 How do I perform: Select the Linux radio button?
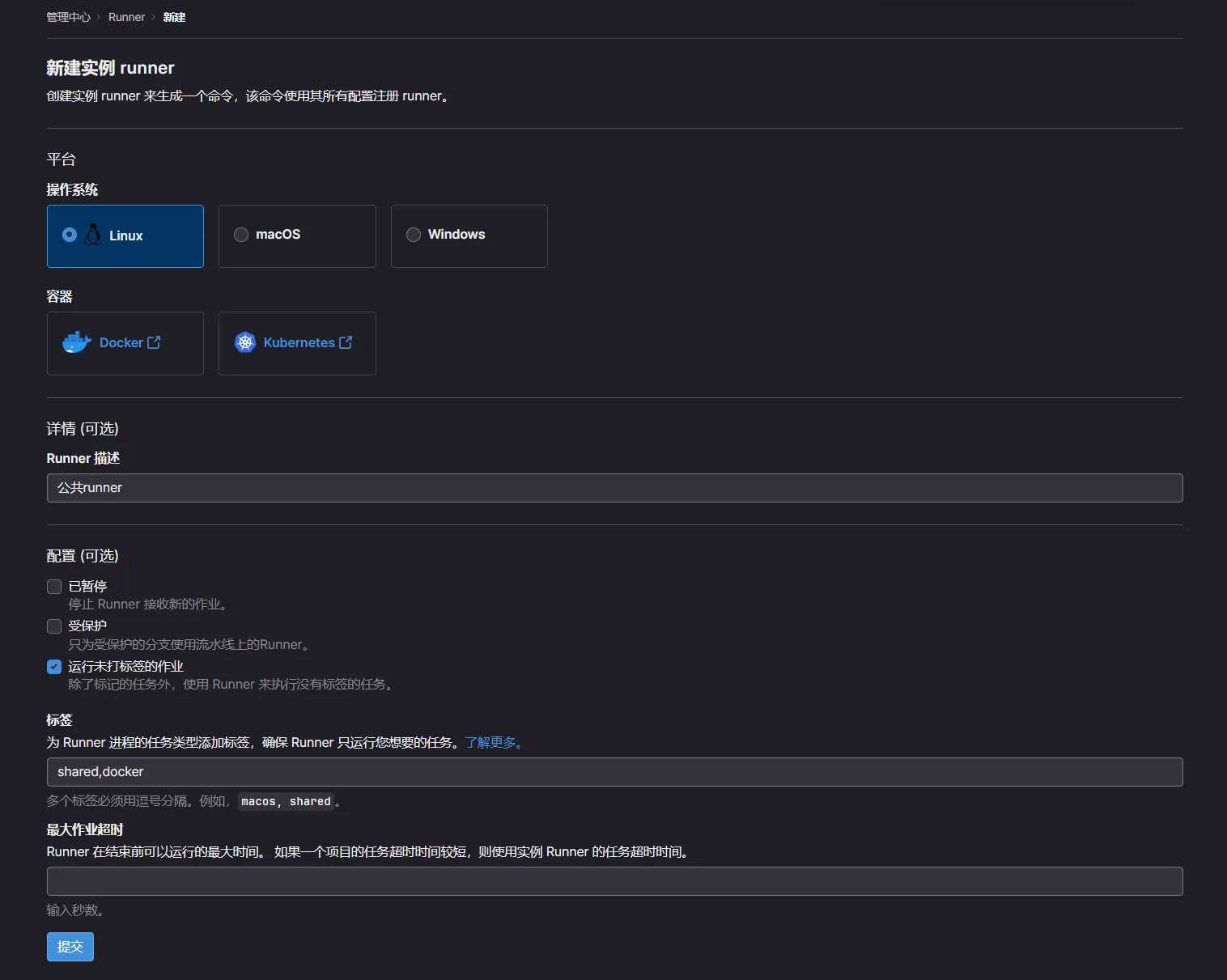[70, 235]
